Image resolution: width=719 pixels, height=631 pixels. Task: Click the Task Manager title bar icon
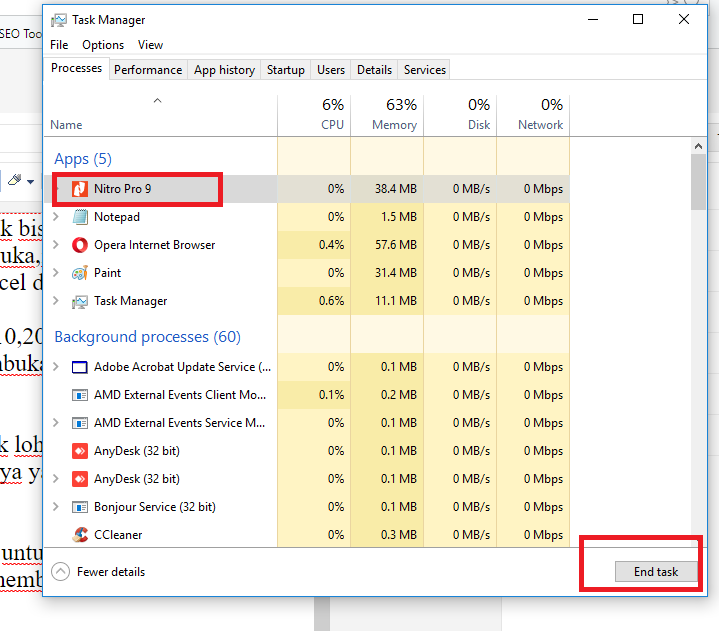coord(59,20)
